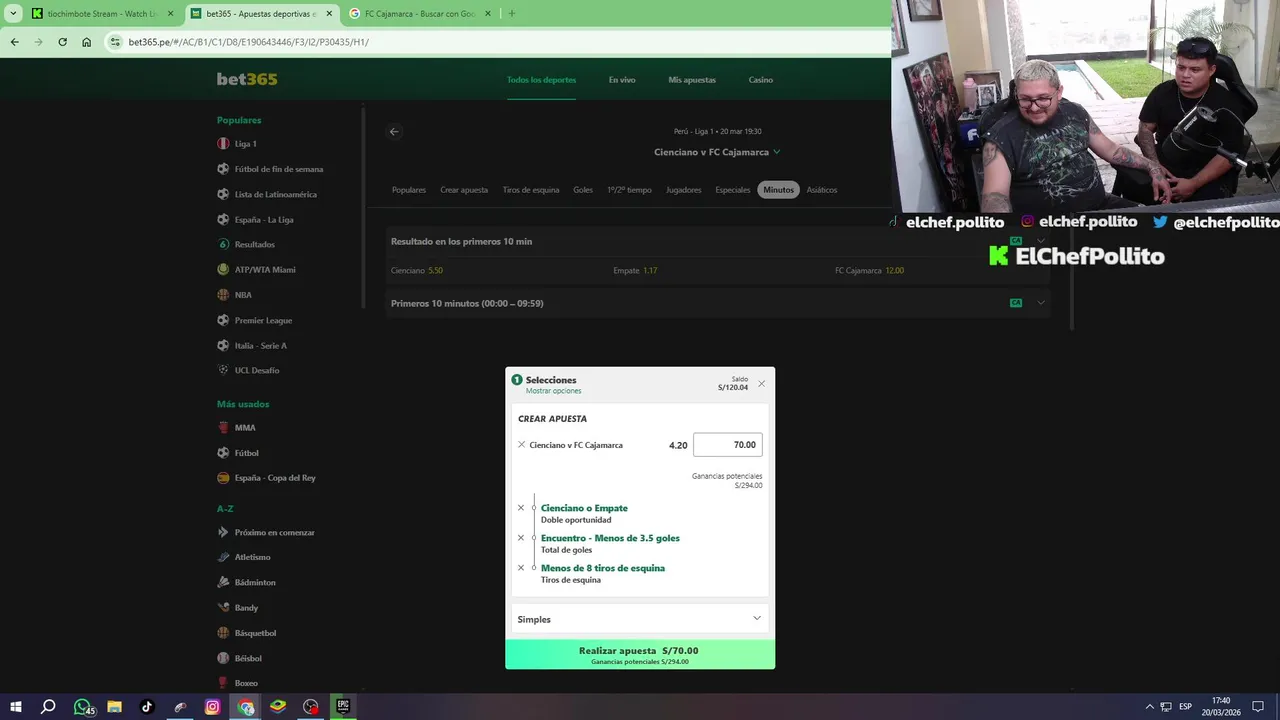Expand Primeros 10 minutos market chevron
The width and height of the screenshot is (1280, 720).
[x=1041, y=303]
